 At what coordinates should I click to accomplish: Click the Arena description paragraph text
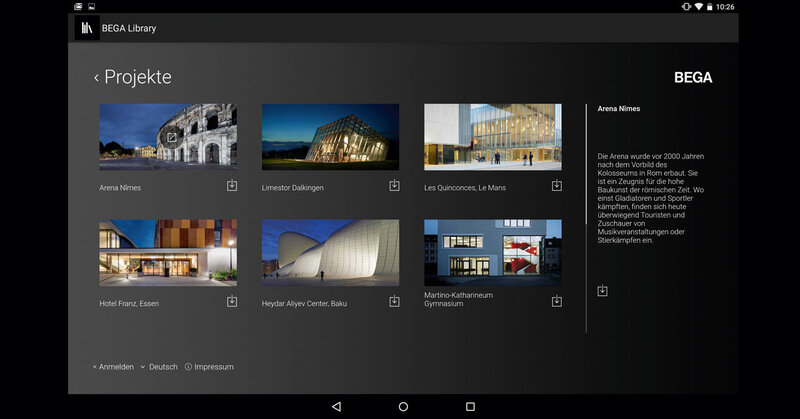click(651, 198)
